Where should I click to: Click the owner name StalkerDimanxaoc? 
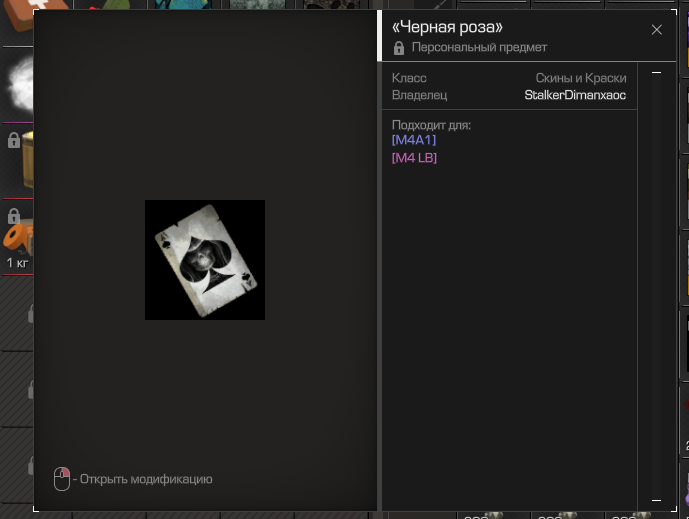click(x=575, y=95)
